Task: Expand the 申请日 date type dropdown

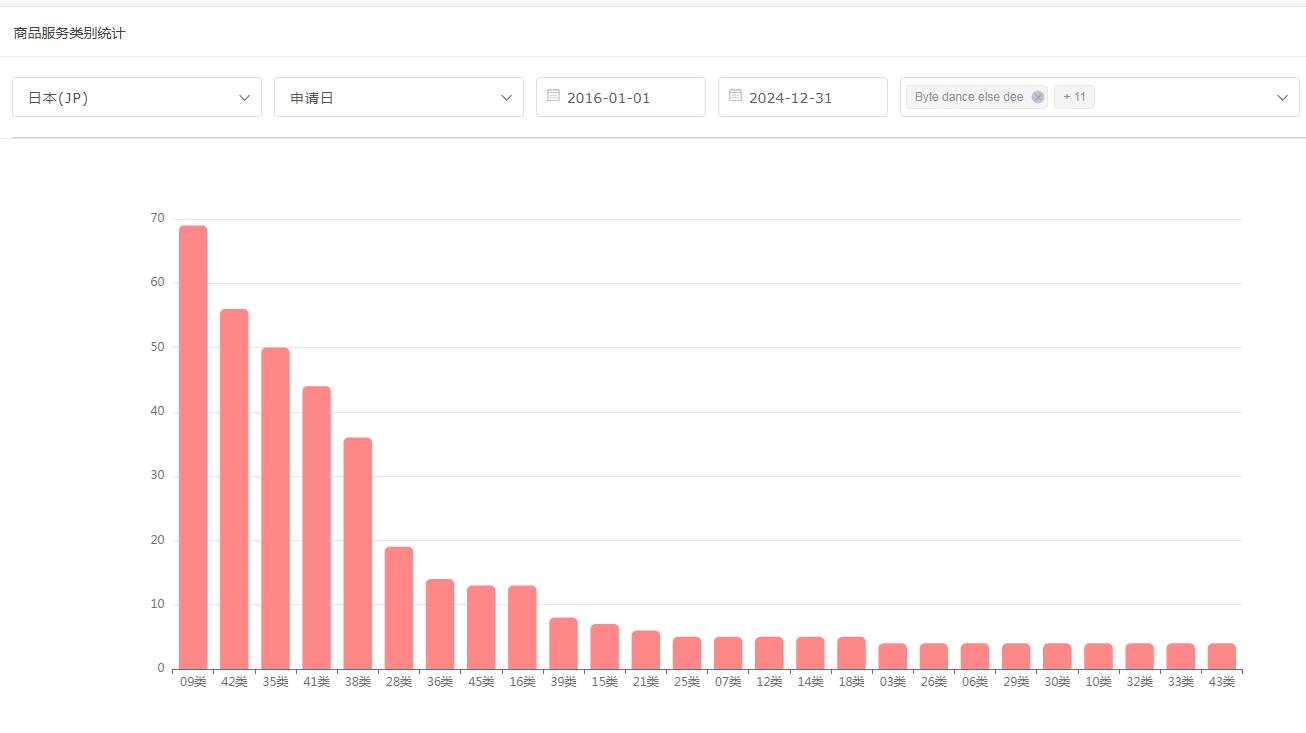Action: coord(399,97)
